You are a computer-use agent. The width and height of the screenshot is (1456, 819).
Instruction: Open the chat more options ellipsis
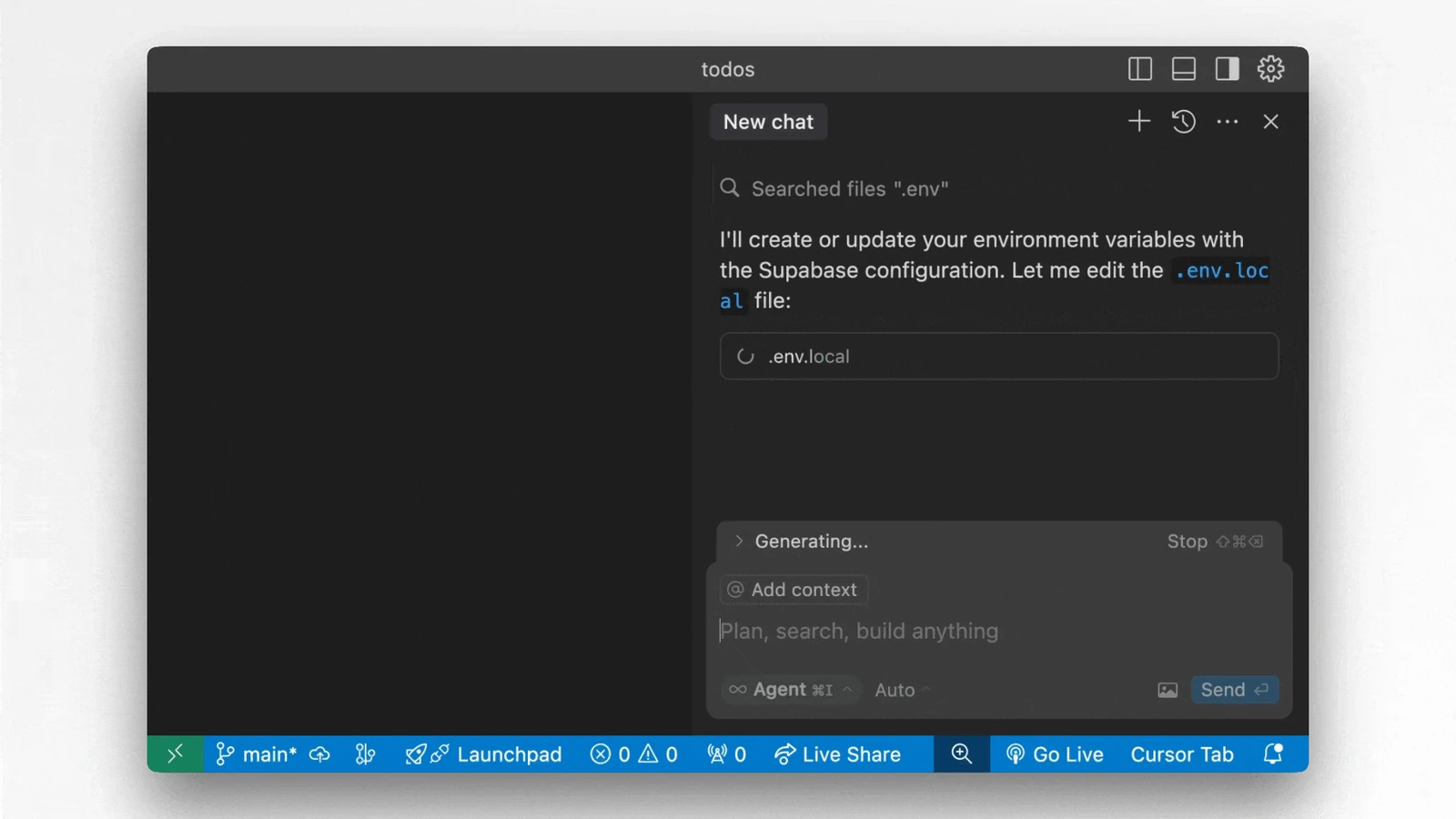pyautogui.click(x=1228, y=121)
